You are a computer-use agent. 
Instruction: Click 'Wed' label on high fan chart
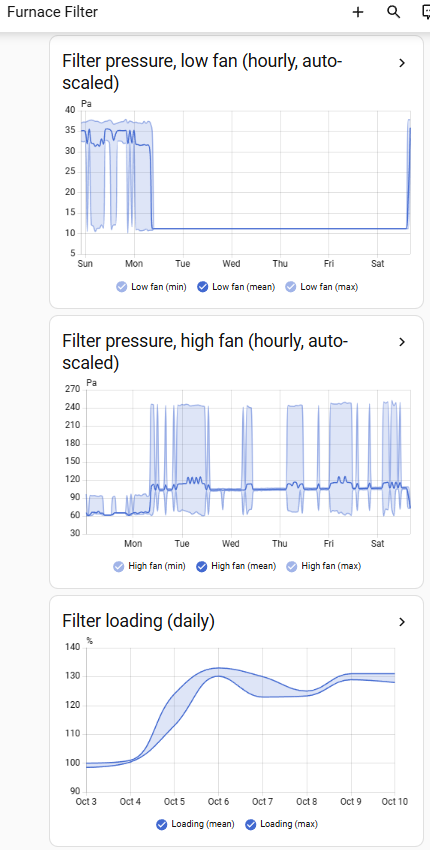pos(231,543)
